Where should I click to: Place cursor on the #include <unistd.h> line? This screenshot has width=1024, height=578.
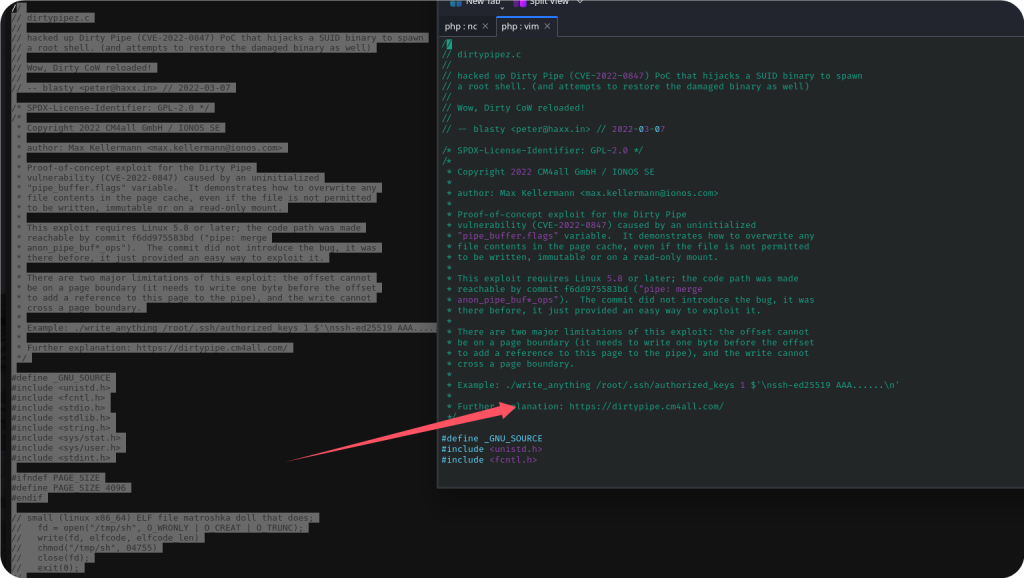pyautogui.click(x=492, y=448)
